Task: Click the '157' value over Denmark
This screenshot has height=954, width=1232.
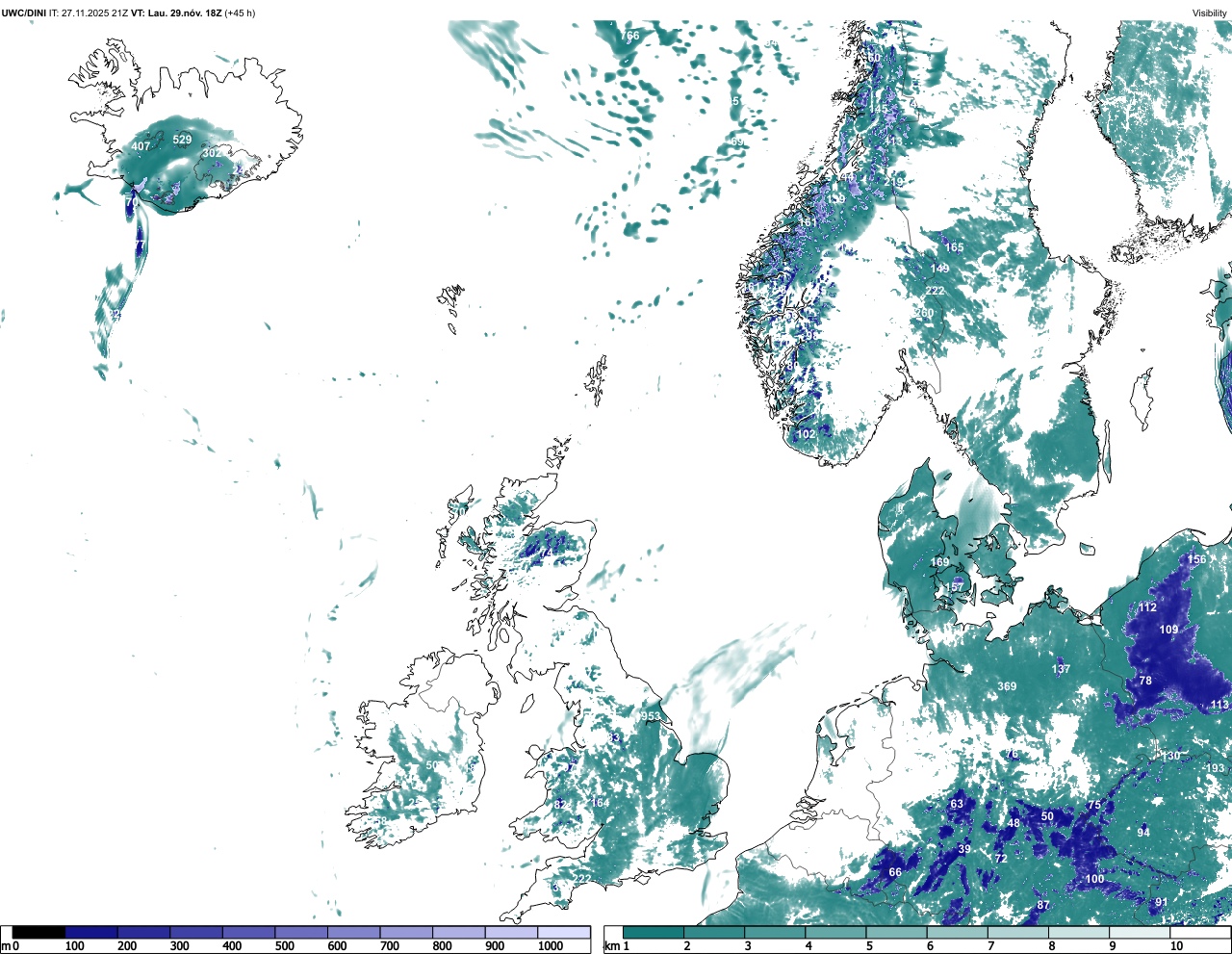Action: click(x=953, y=587)
